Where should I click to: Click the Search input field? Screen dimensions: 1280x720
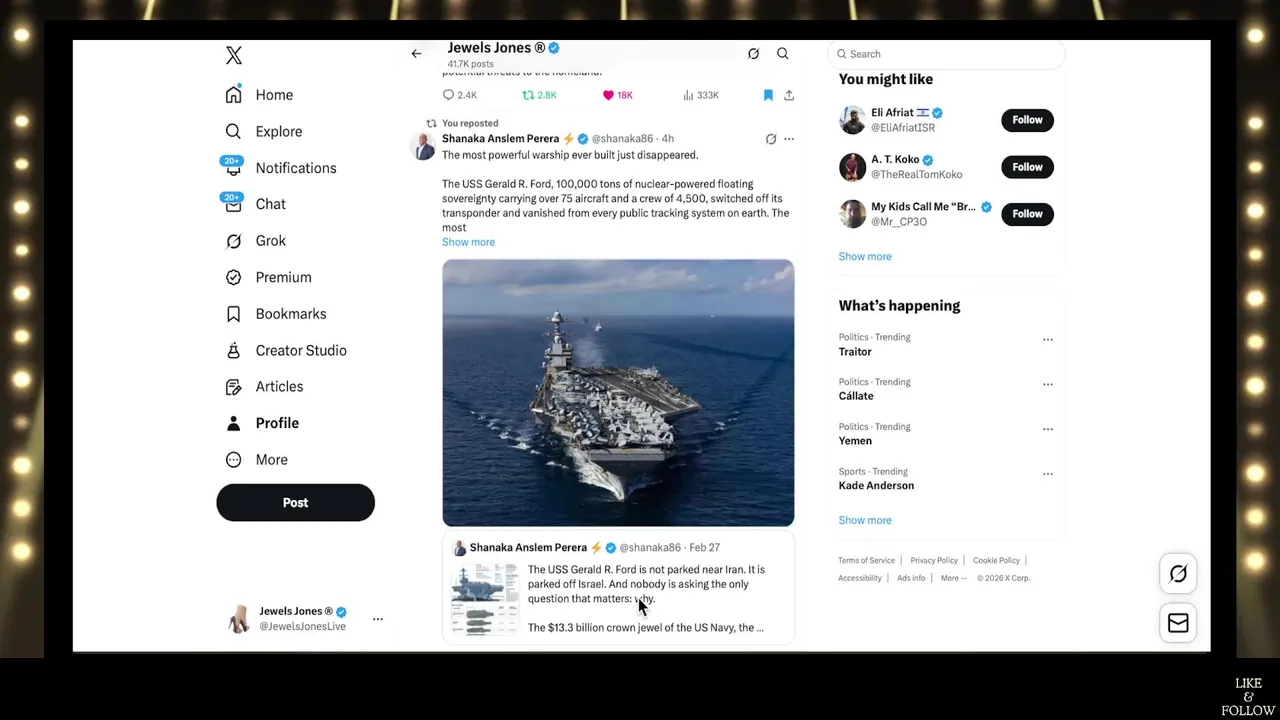coord(946,54)
